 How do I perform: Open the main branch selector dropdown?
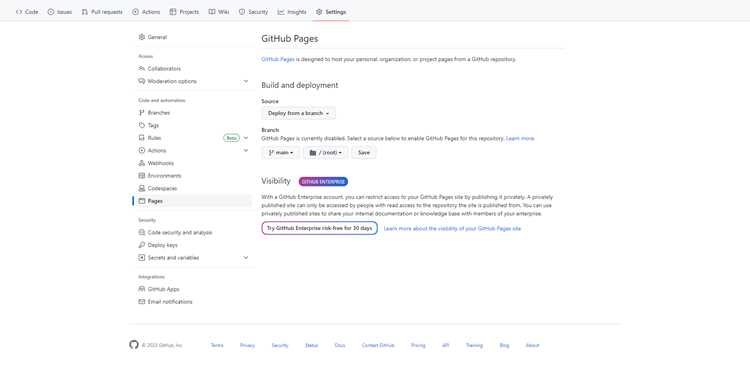[281, 153]
